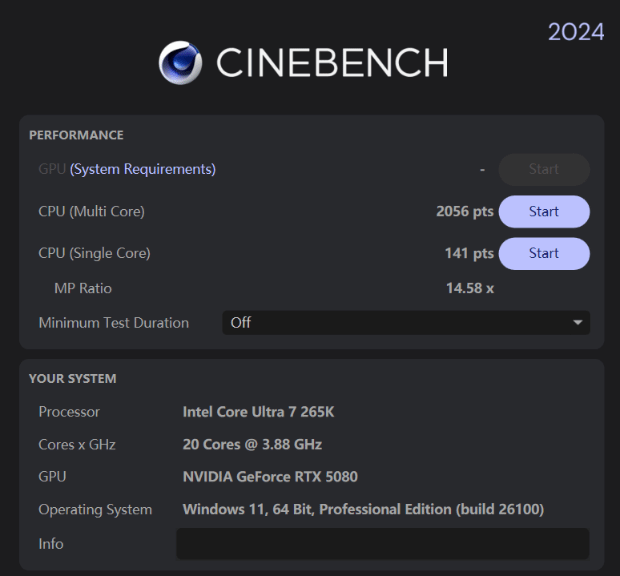Open the System Requirements link

click(142, 169)
